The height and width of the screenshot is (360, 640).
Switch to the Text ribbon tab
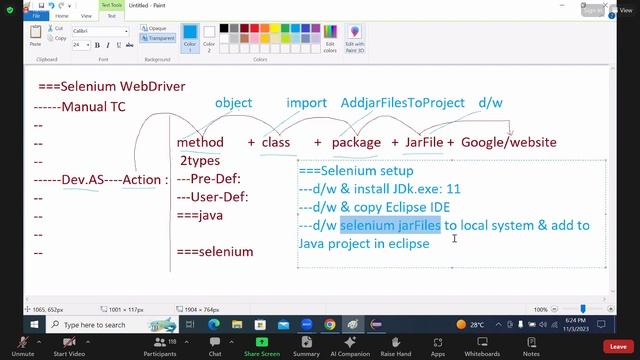point(111,16)
